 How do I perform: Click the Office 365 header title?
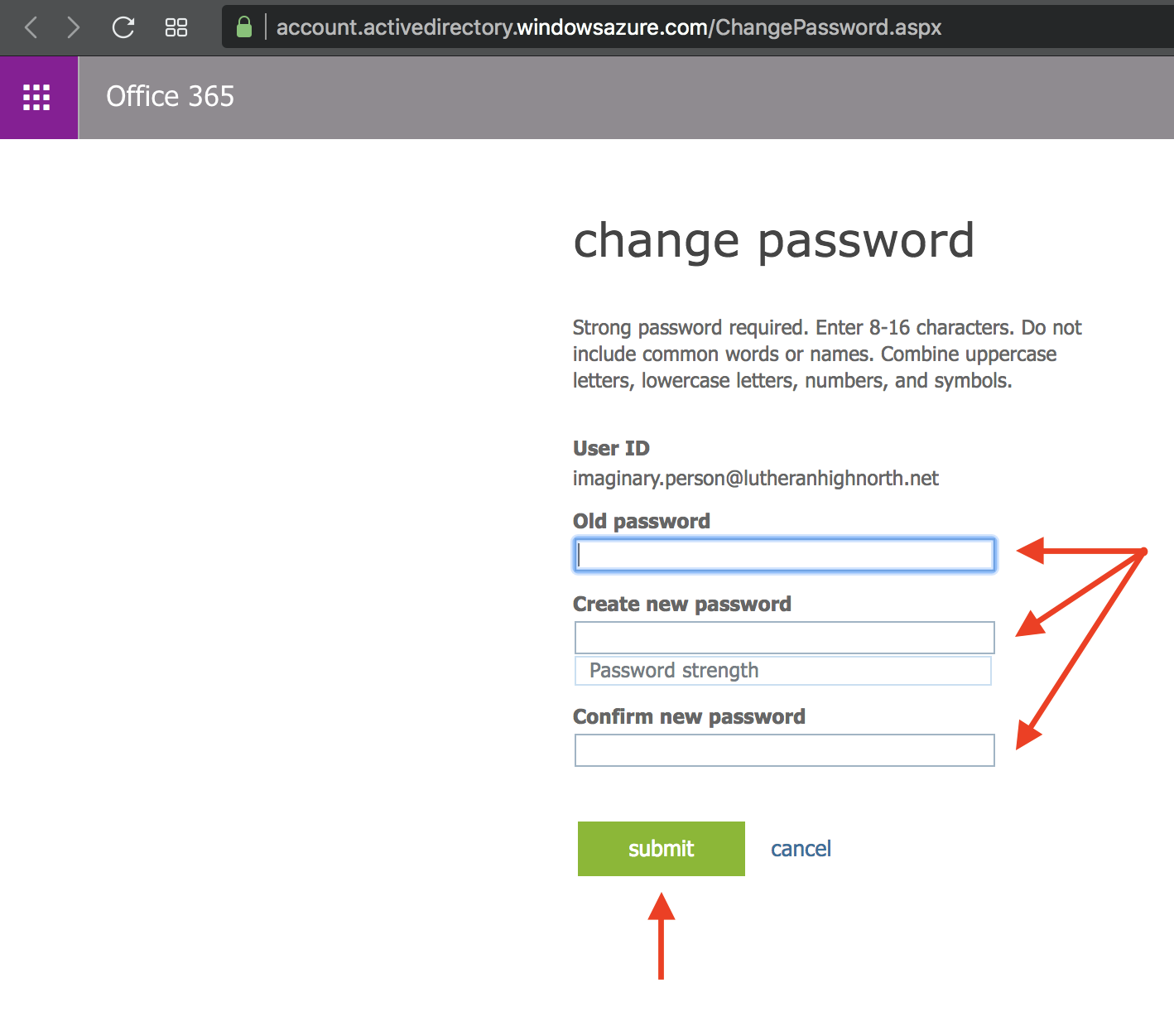[x=170, y=96]
